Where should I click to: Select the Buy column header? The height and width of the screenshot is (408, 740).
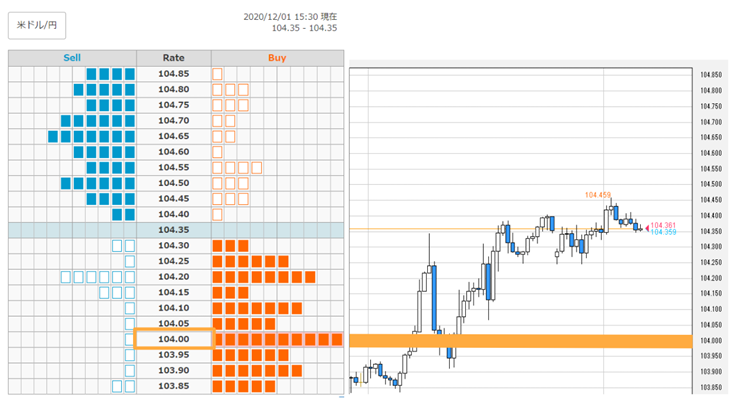[x=278, y=58]
